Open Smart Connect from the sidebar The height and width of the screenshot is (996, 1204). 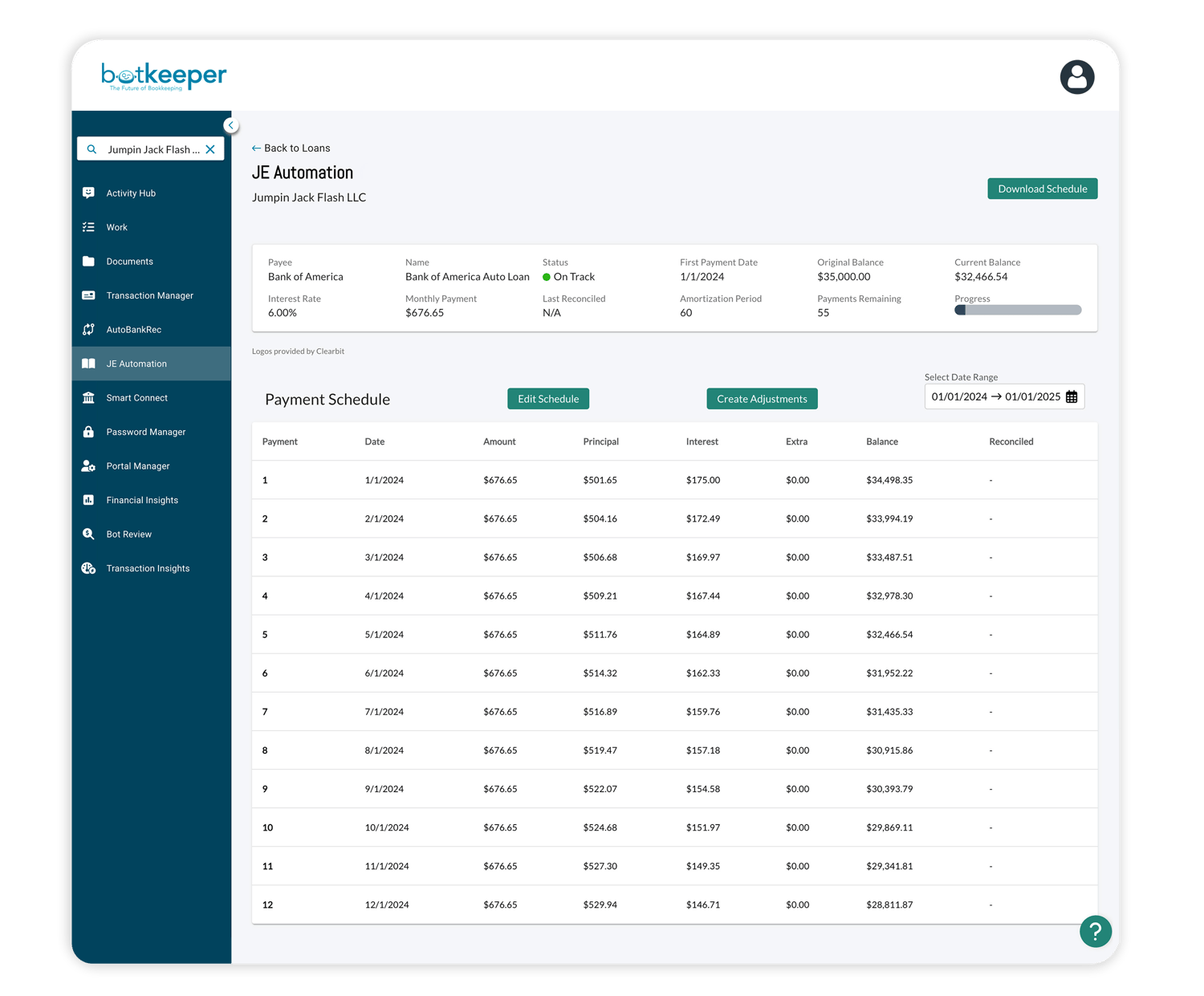136,397
